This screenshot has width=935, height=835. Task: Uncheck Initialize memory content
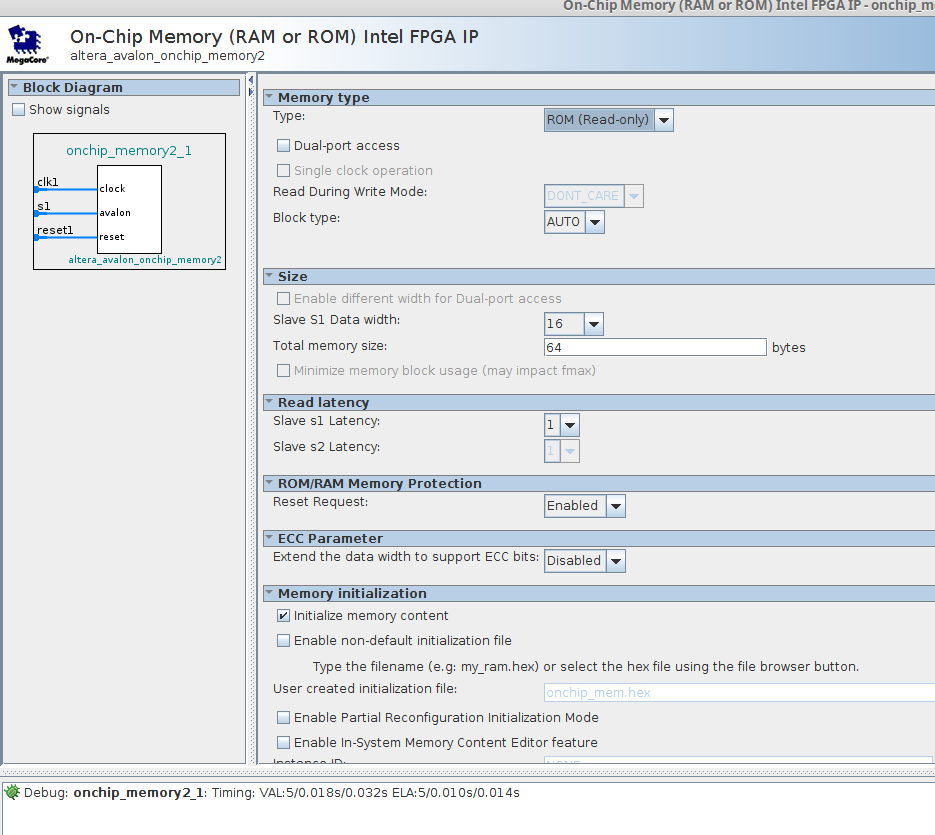point(284,616)
